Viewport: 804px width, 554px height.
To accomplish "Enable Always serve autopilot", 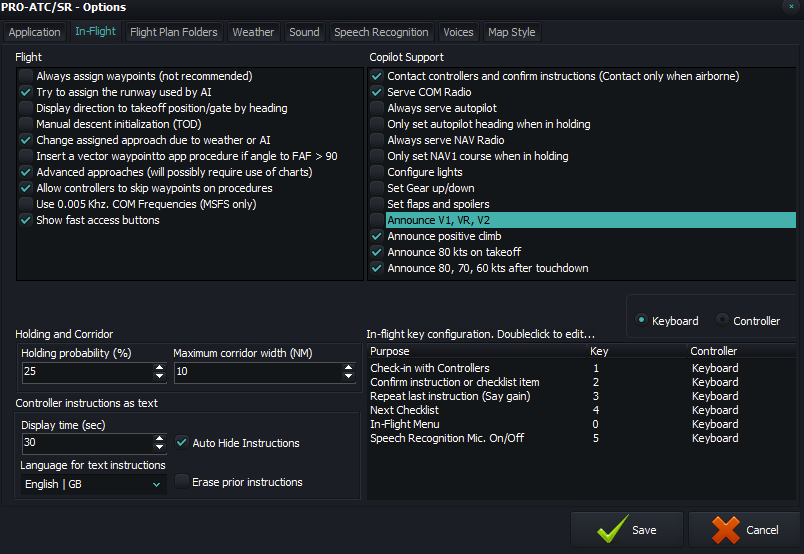I will click(377, 108).
